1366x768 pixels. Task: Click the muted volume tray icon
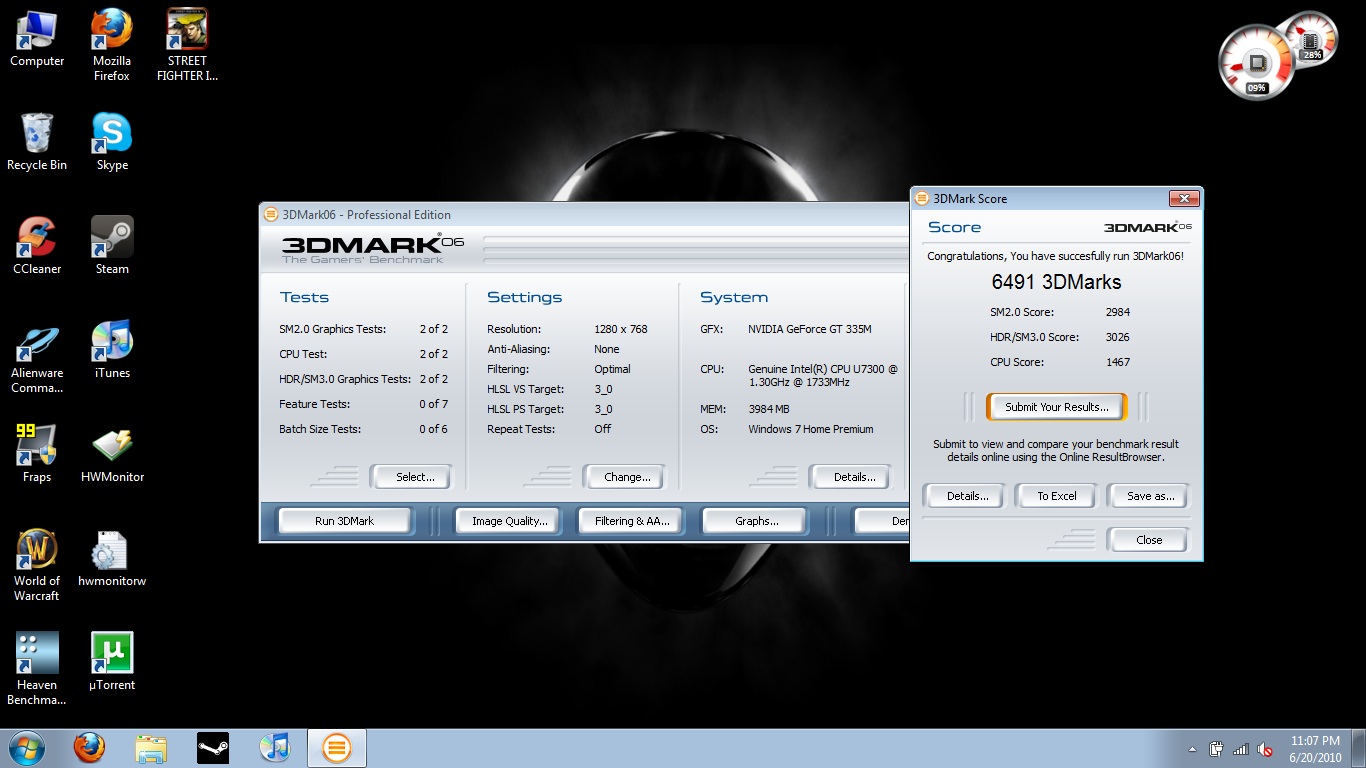[x=1265, y=749]
